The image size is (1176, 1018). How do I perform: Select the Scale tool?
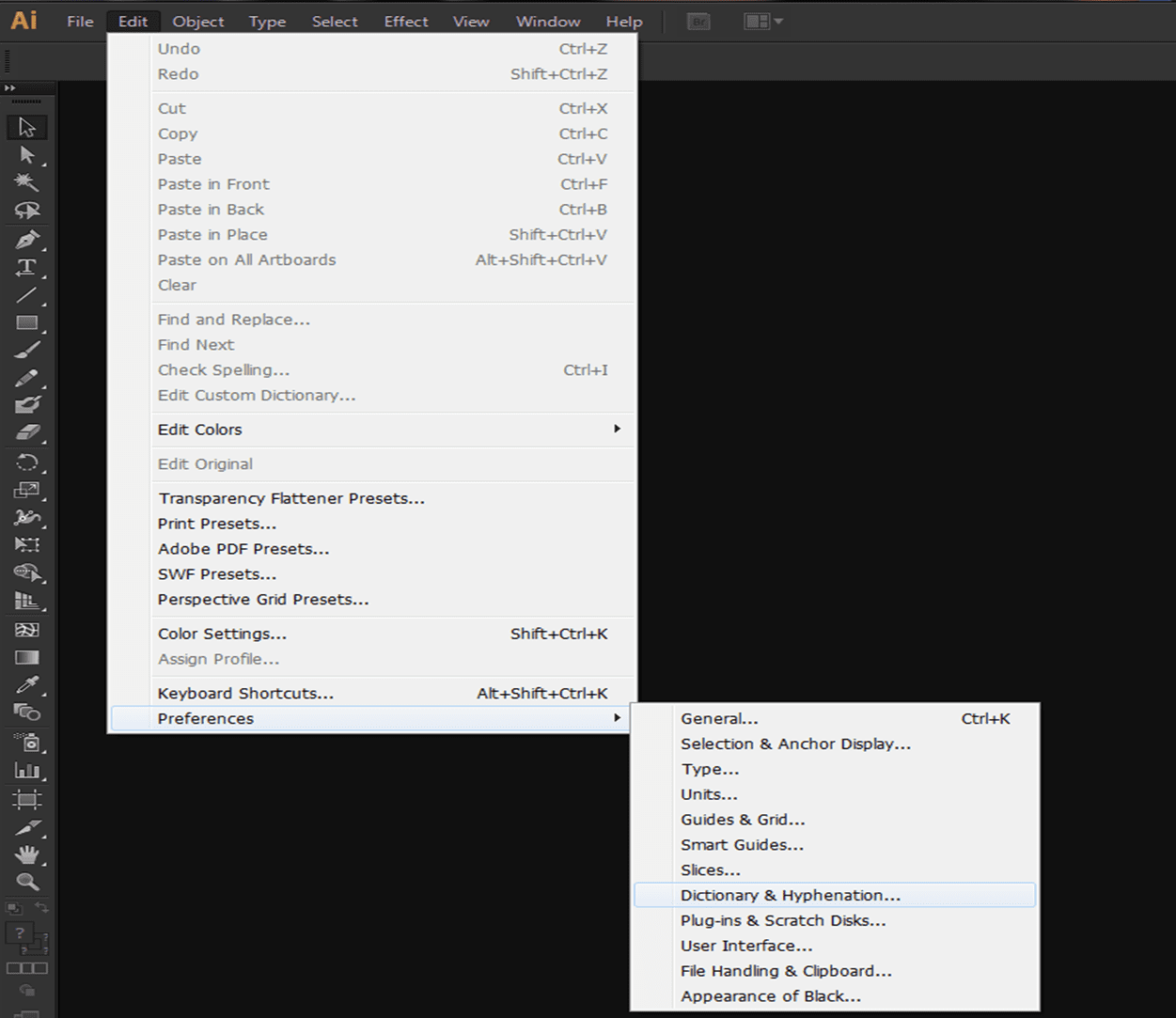point(27,490)
